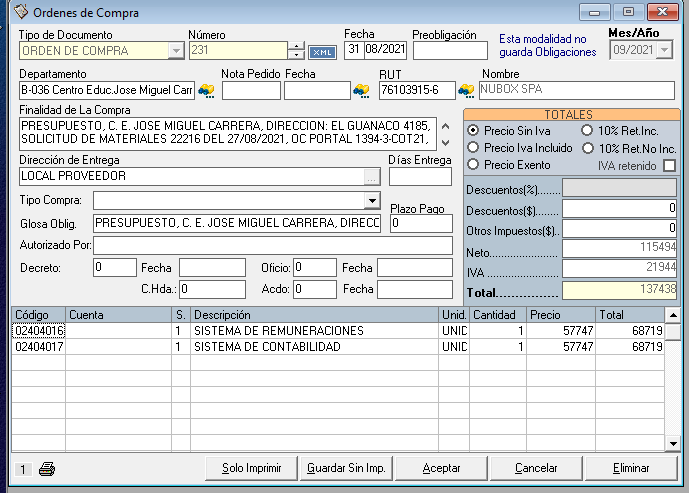Click the Descuentos($) field
This screenshot has width=689, height=493.
620,208
